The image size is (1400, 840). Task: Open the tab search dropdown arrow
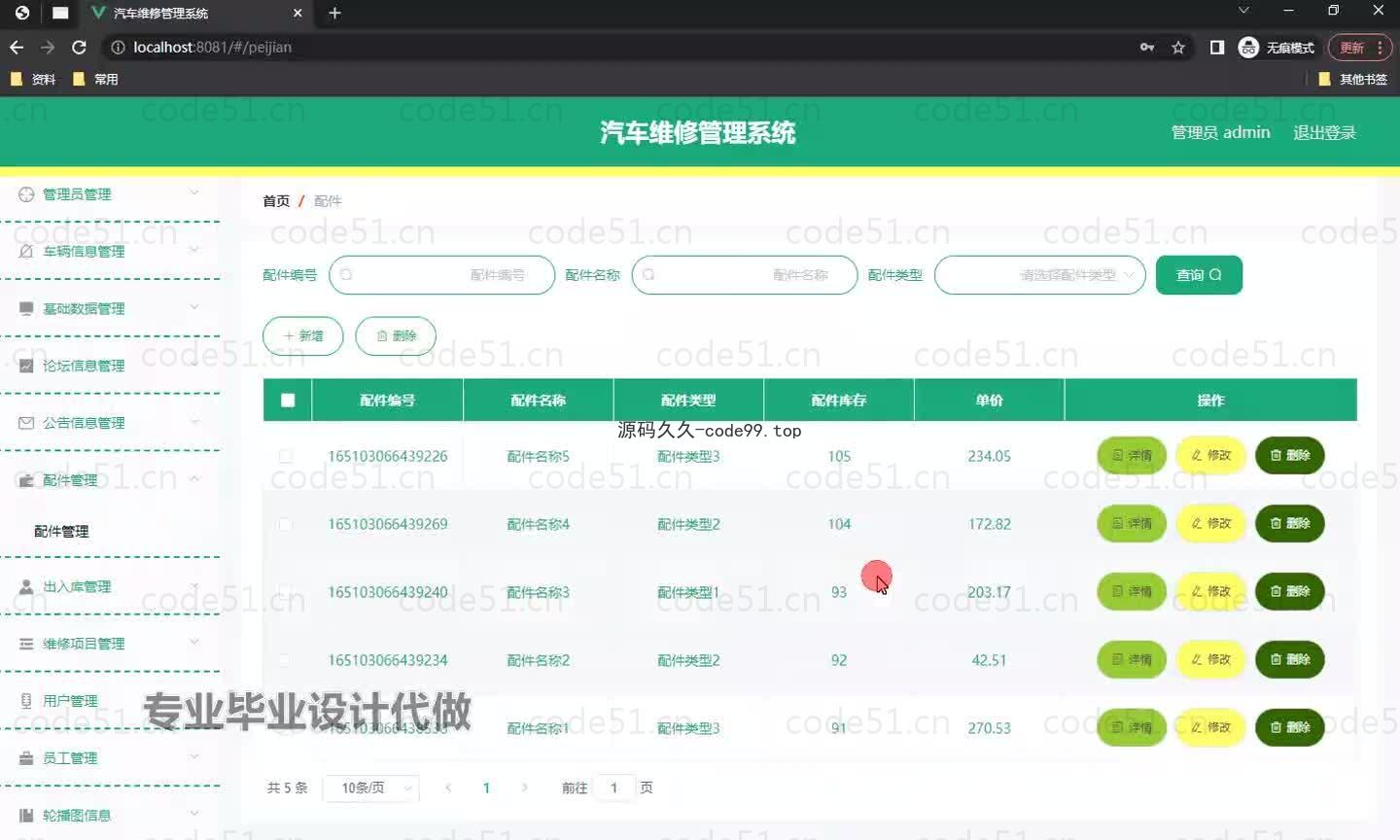1243,11
